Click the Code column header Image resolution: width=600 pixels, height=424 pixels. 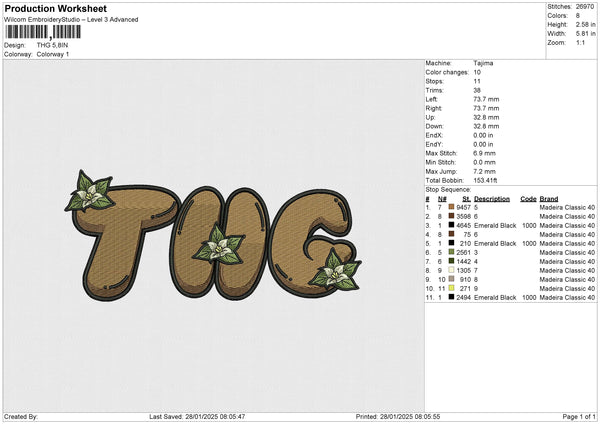(x=528, y=199)
